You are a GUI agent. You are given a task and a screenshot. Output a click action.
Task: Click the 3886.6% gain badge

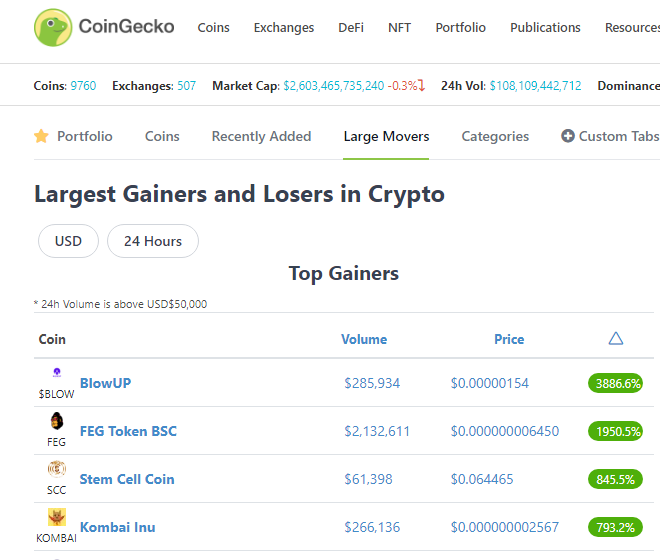[615, 383]
